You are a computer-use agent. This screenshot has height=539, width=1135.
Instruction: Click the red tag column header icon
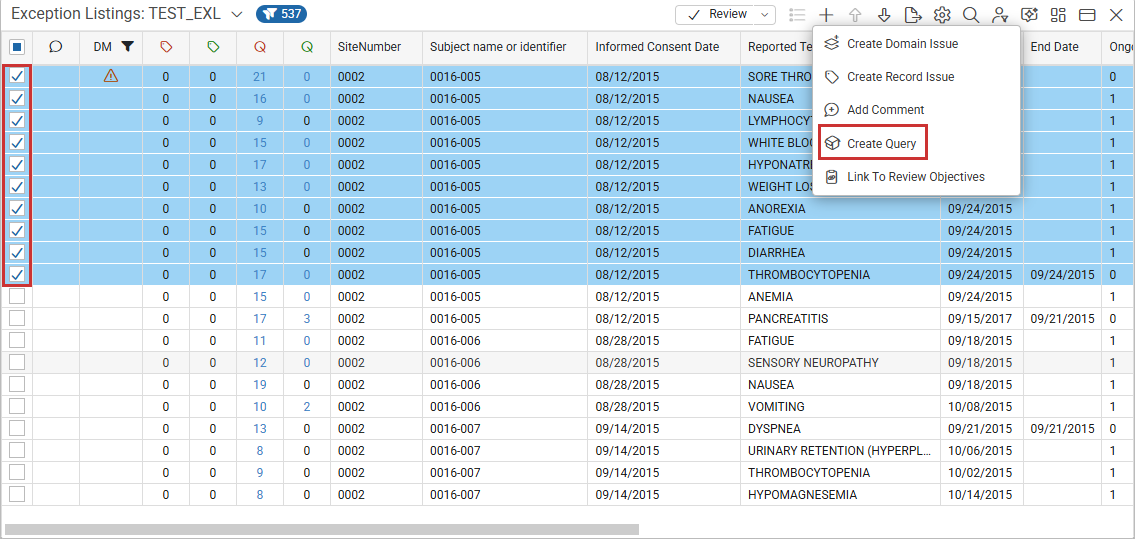click(166, 46)
